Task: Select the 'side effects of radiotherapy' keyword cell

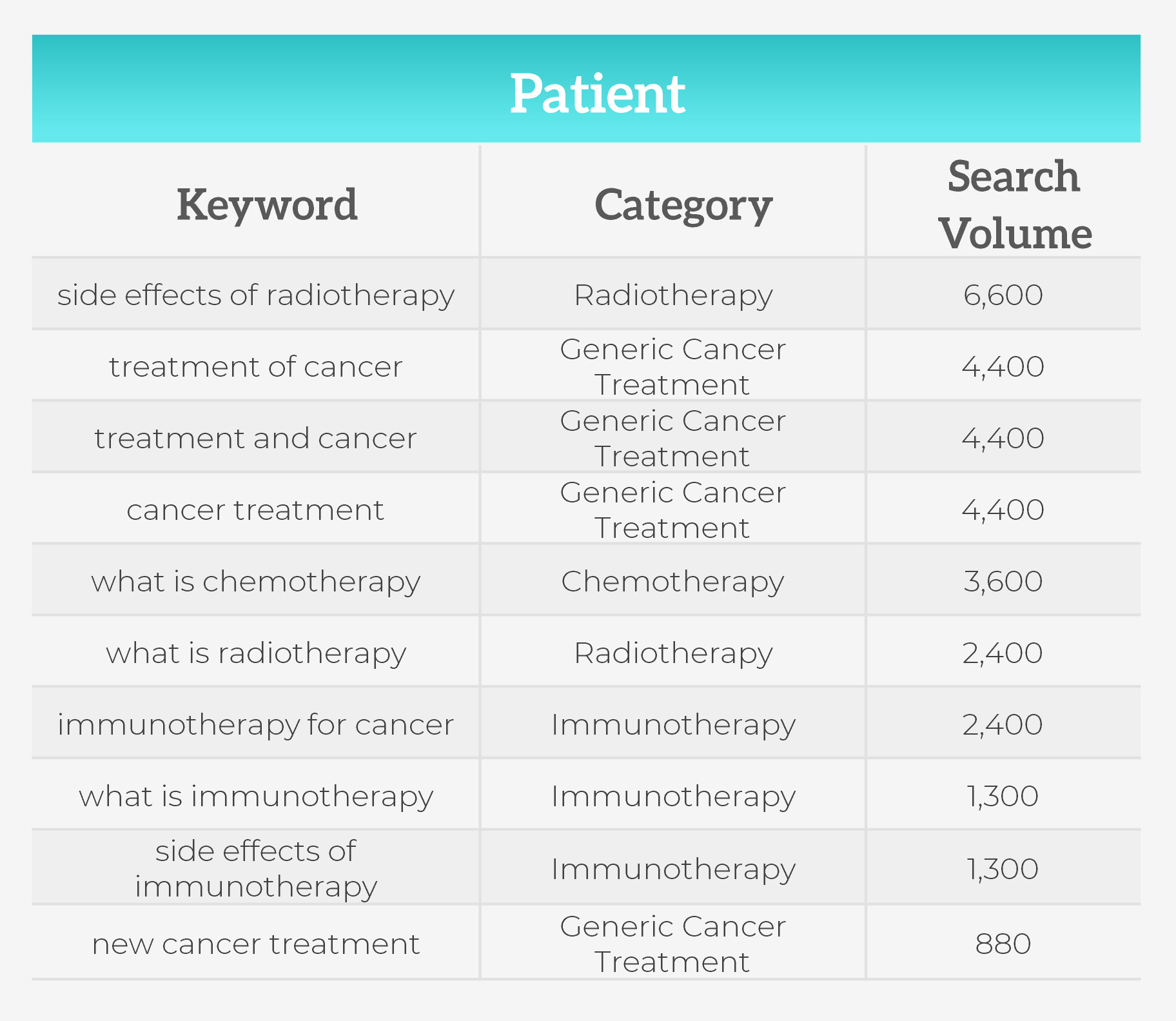Action: (256, 295)
